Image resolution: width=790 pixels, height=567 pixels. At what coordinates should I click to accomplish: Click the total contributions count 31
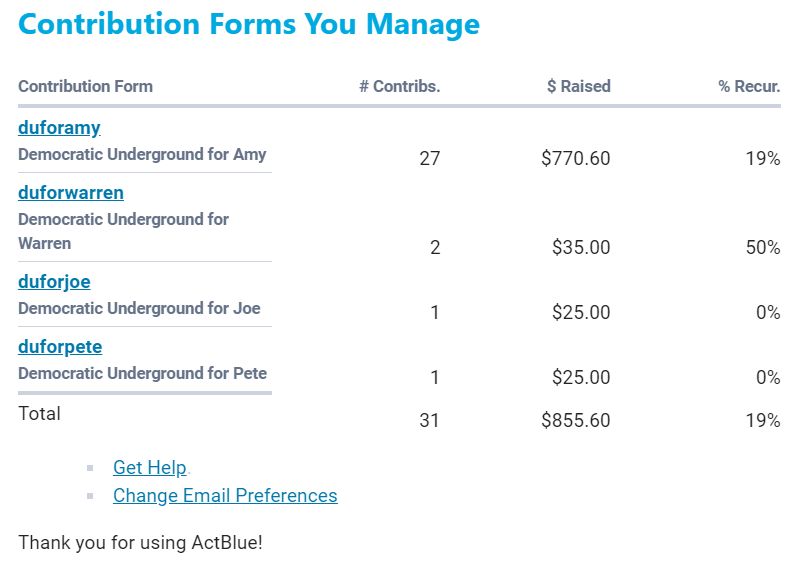click(x=429, y=421)
